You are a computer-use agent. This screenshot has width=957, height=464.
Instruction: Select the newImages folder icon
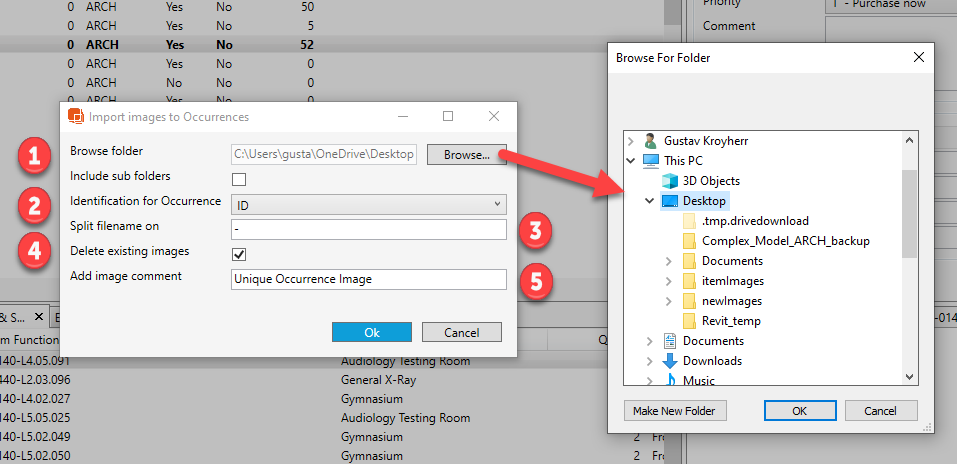[689, 301]
